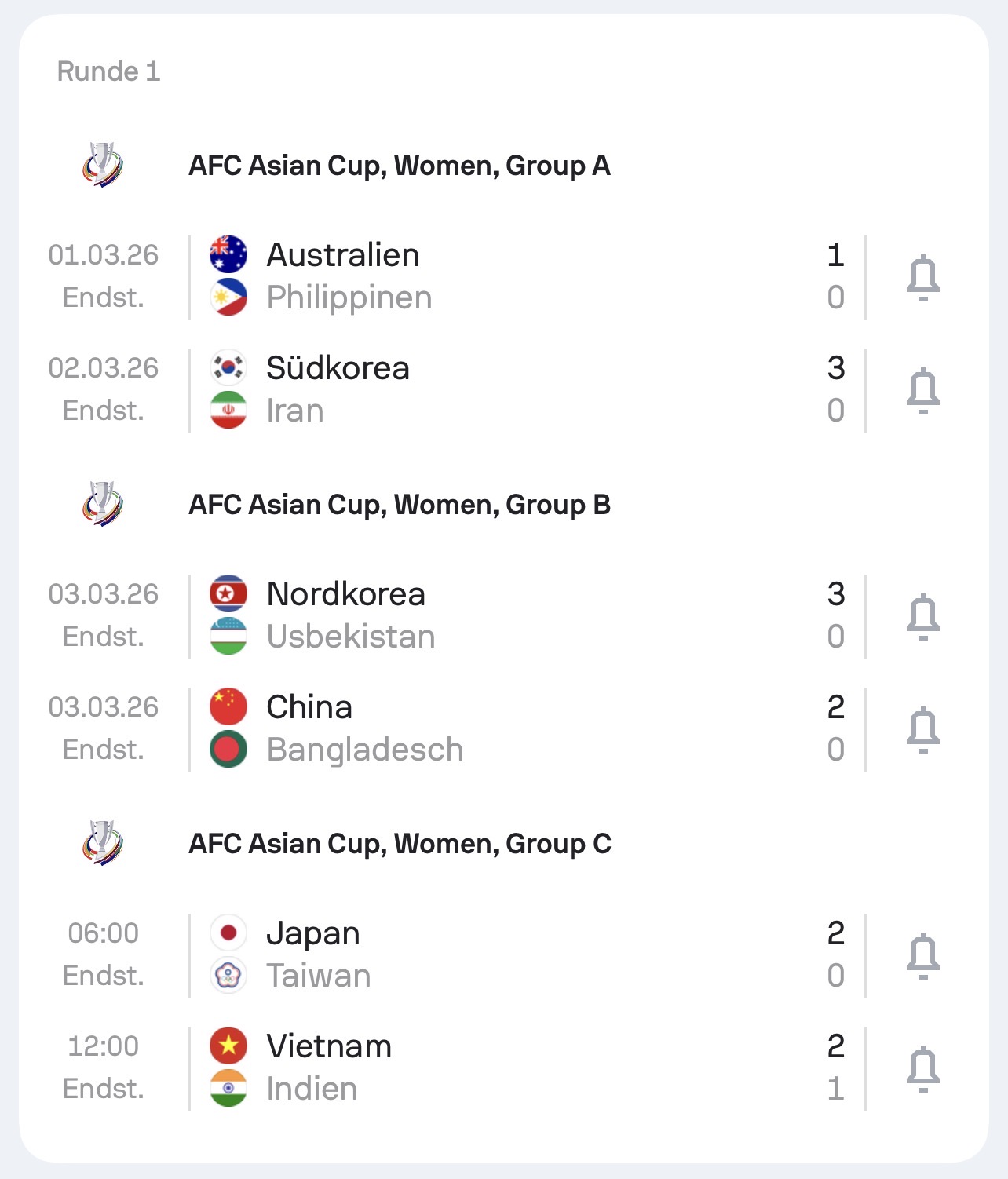Click the Japan flag icon
The image size is (1008, 1179).
pyautogui.click(x=228, y=933)
